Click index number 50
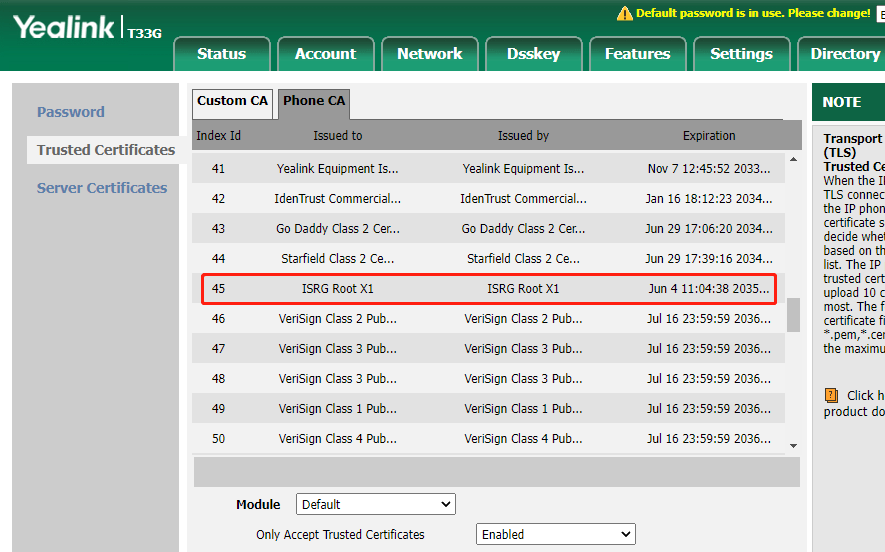Viewport: 885px width, 552px height. [218, 438]
